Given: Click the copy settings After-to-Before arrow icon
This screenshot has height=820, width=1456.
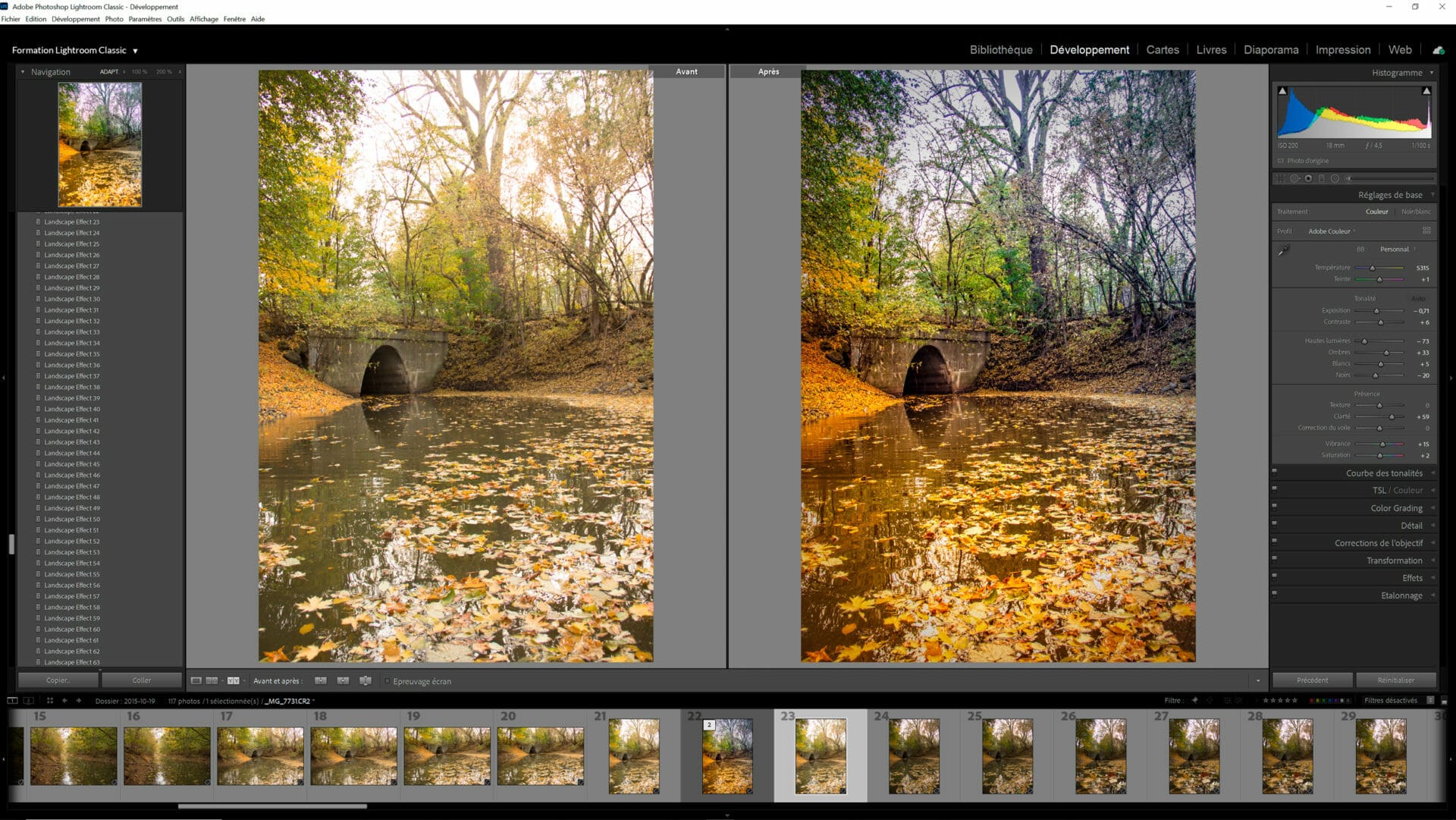Looking at the screenshot, I should tap(344, 680).
